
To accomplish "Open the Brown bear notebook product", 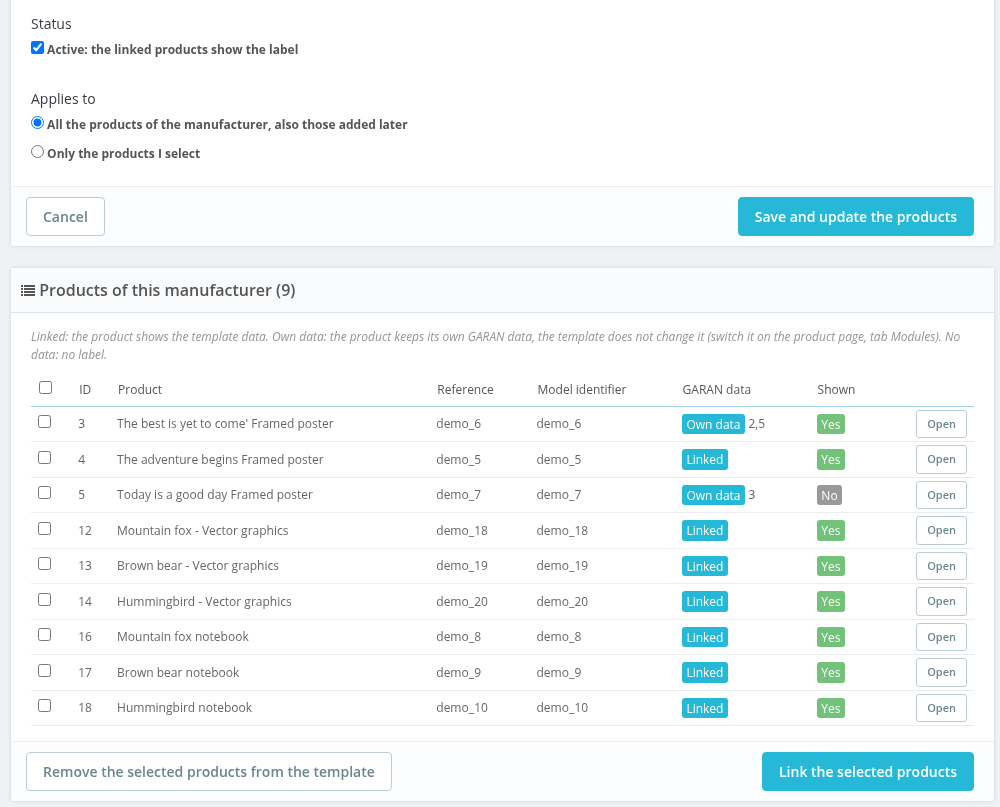I will click(941, 672).
